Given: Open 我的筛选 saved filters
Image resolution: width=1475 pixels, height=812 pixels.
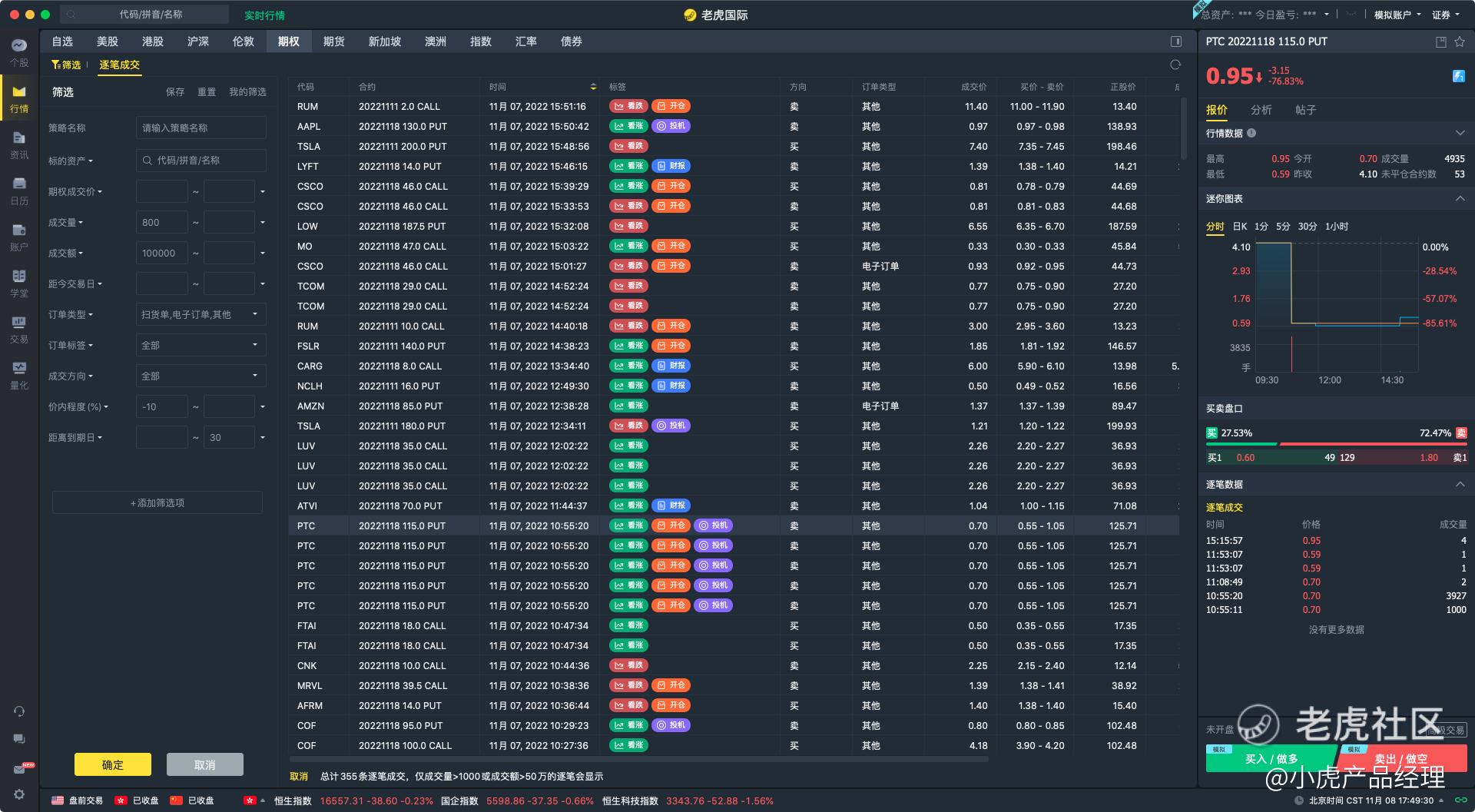Looking at the screenshot, I should click(247, 91).
